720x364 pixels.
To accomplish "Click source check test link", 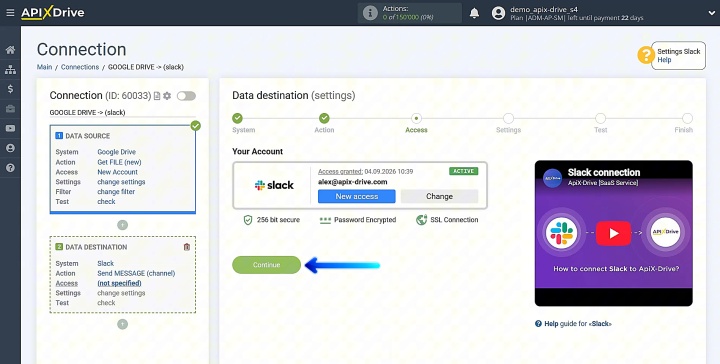I will coord(107,202).
